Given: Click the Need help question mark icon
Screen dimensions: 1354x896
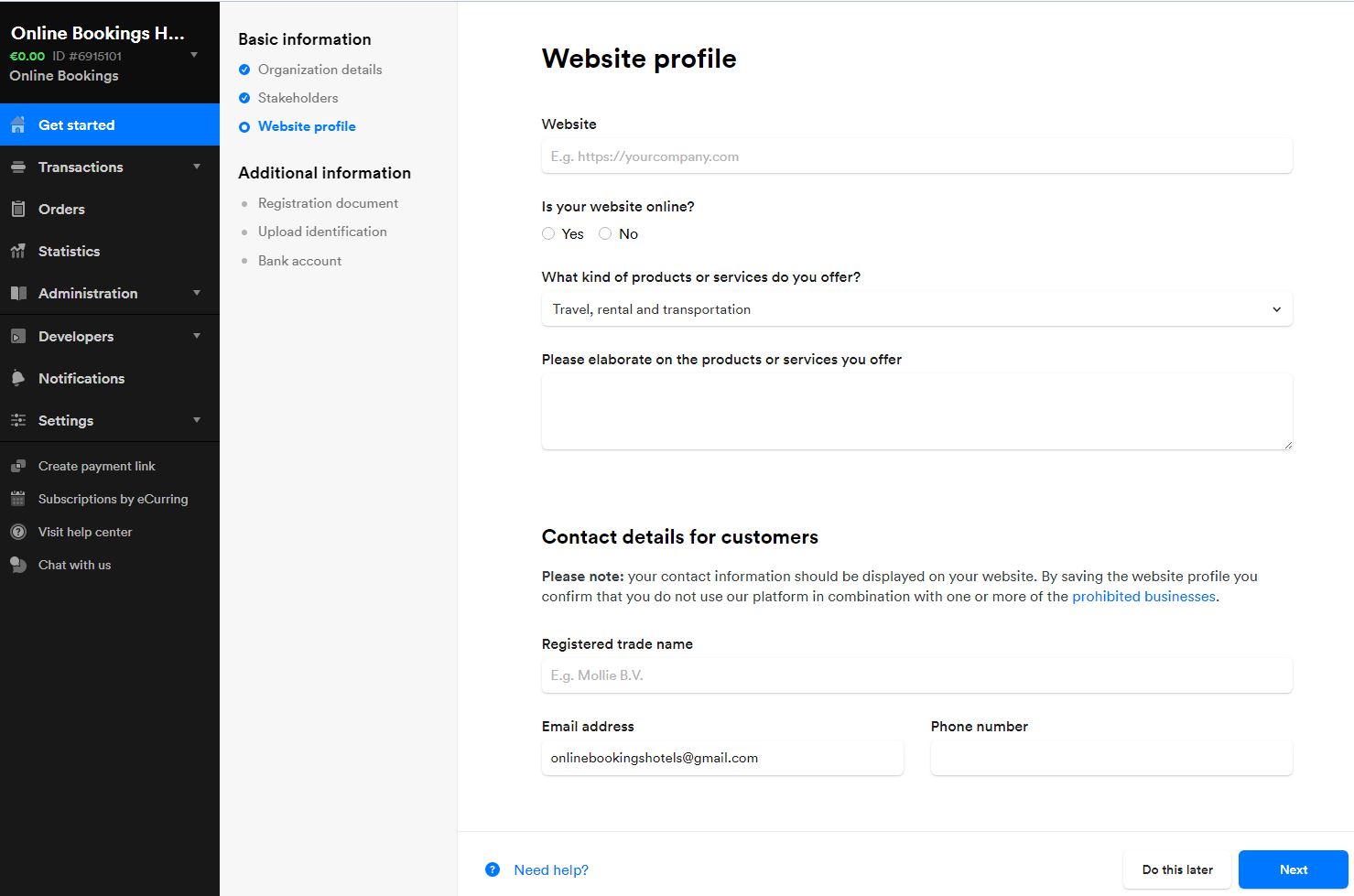Looking at the screenshot, I should point(493,869).
